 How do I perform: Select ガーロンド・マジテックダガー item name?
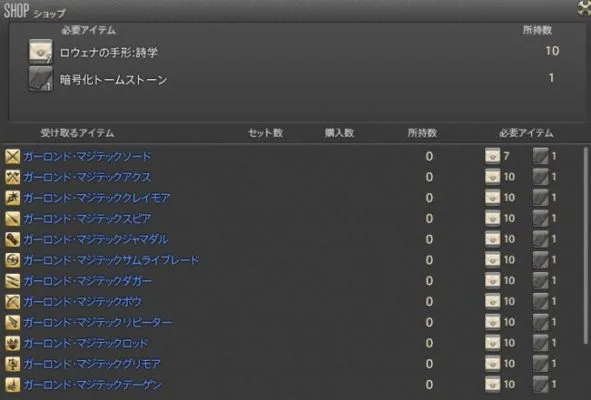tap(88, 280)
